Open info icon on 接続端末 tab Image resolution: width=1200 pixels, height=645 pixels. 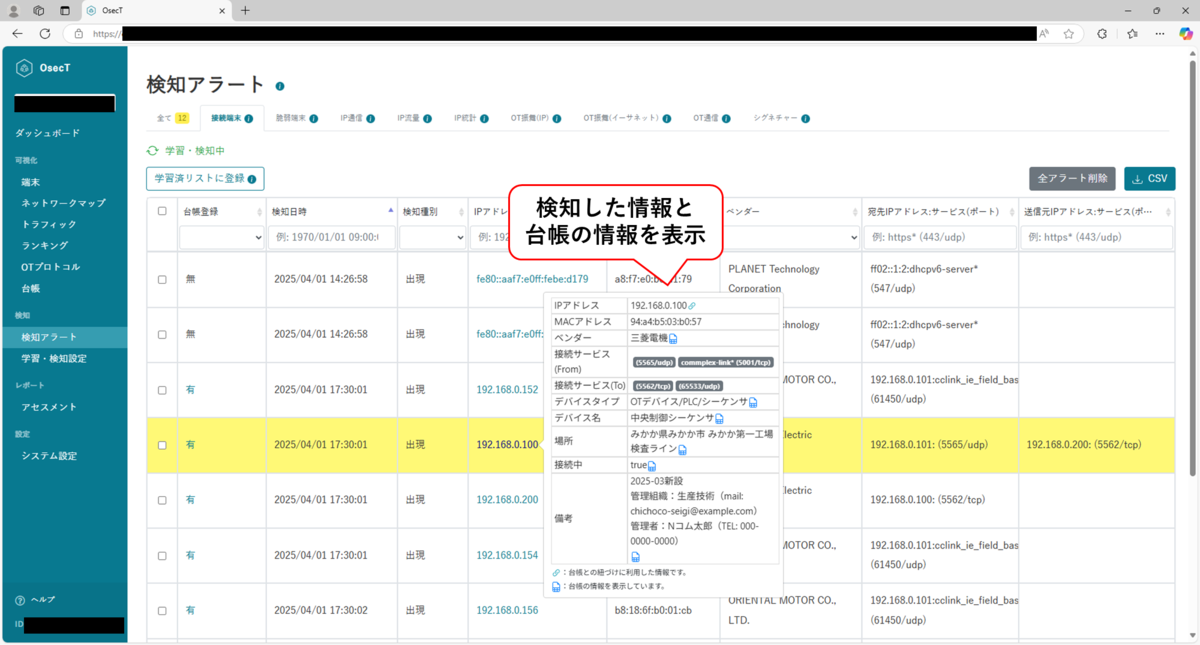point(248,118)
